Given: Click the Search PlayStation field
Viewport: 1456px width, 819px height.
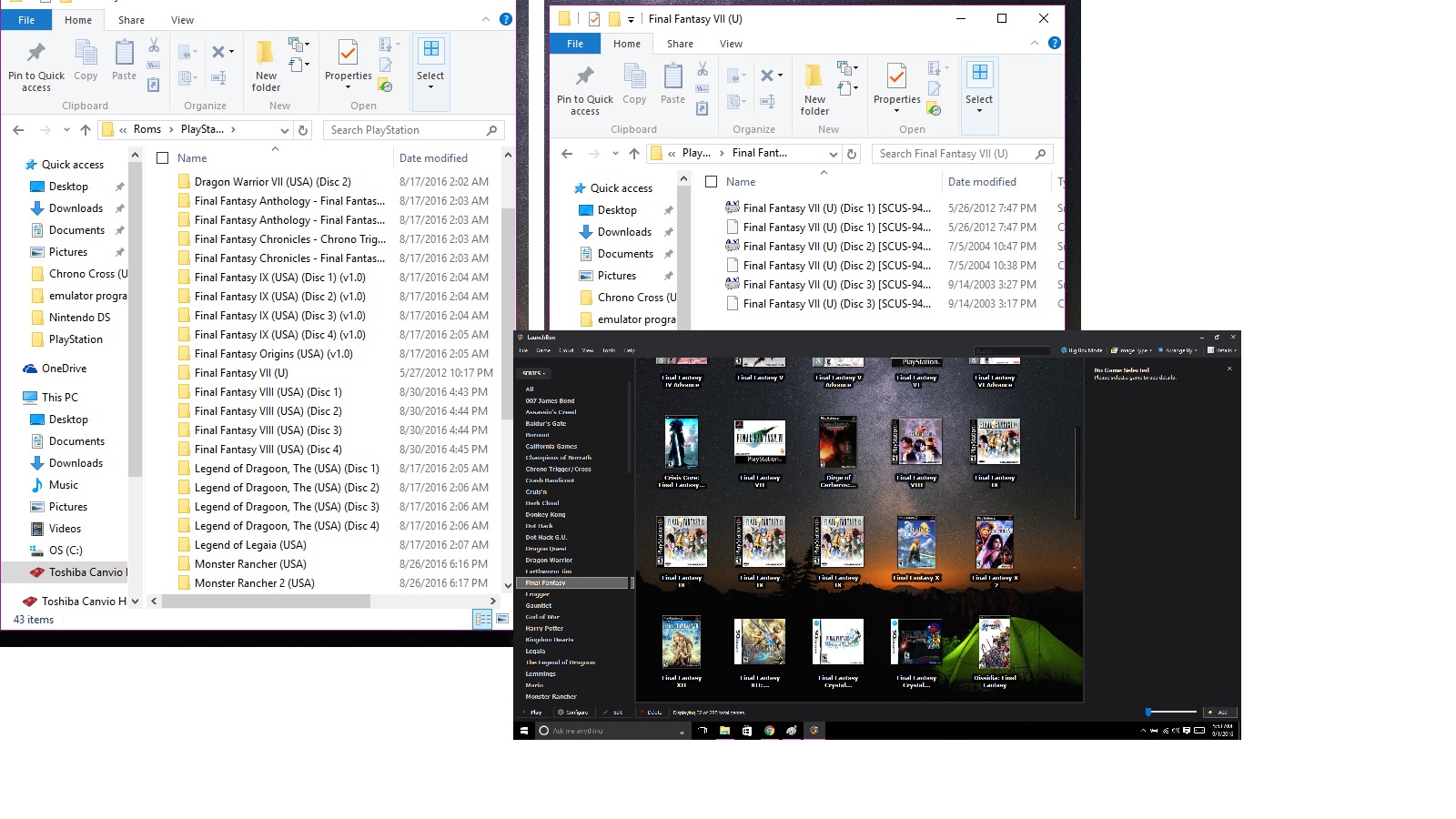Looking at the screenshot, I should pos(413,130).
